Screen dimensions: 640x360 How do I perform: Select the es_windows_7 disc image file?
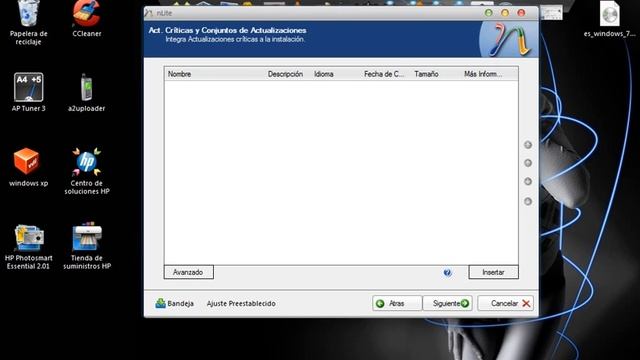click(610, 19)
